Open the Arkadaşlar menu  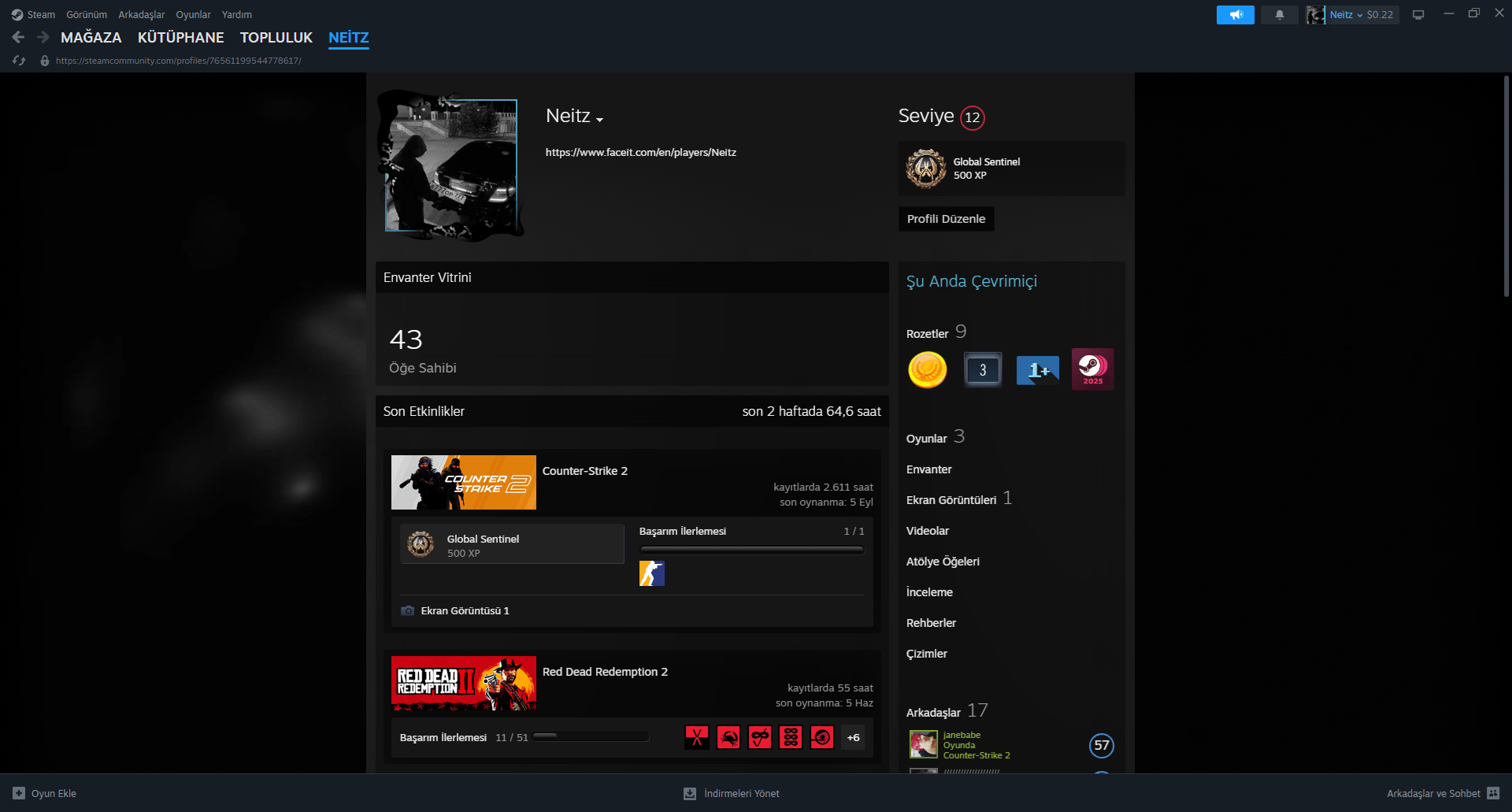point(142,15)
